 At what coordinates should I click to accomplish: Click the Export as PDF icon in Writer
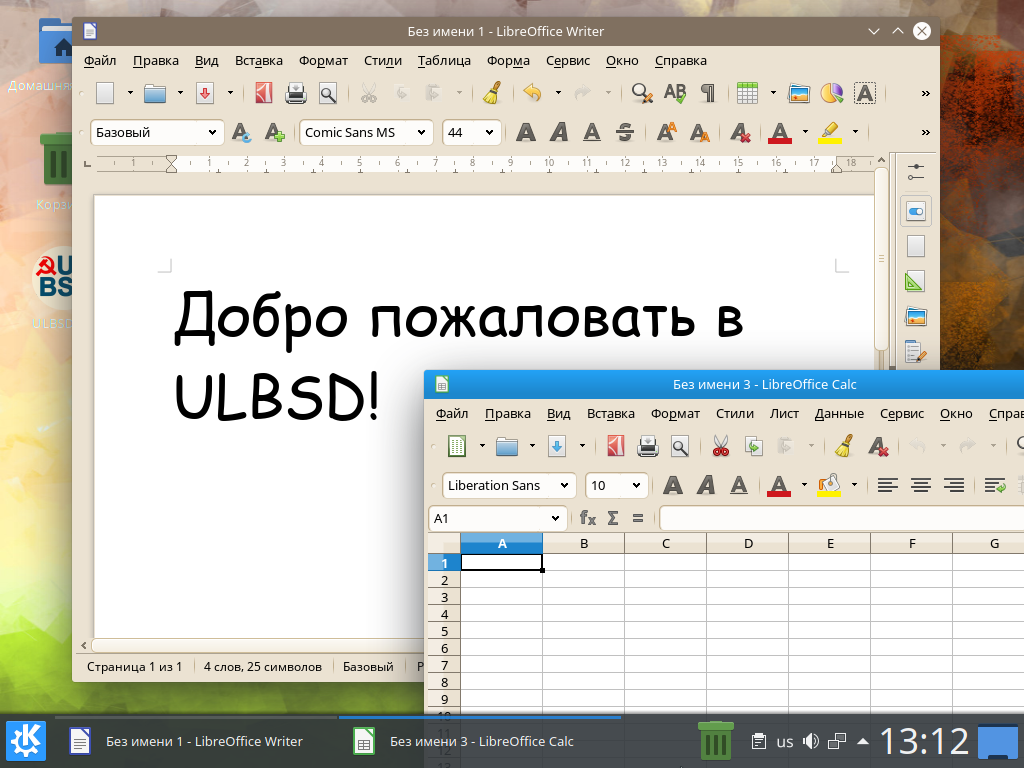tap(264, 94)
